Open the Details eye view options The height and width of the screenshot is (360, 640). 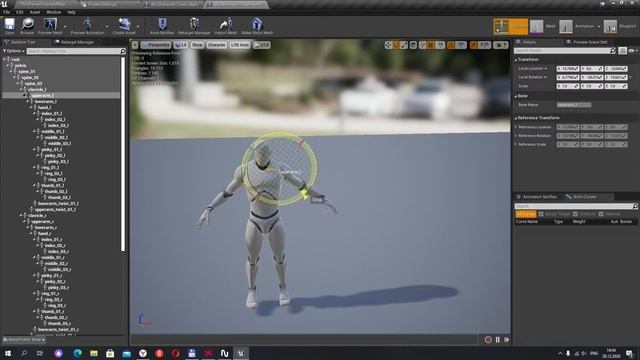633,51
